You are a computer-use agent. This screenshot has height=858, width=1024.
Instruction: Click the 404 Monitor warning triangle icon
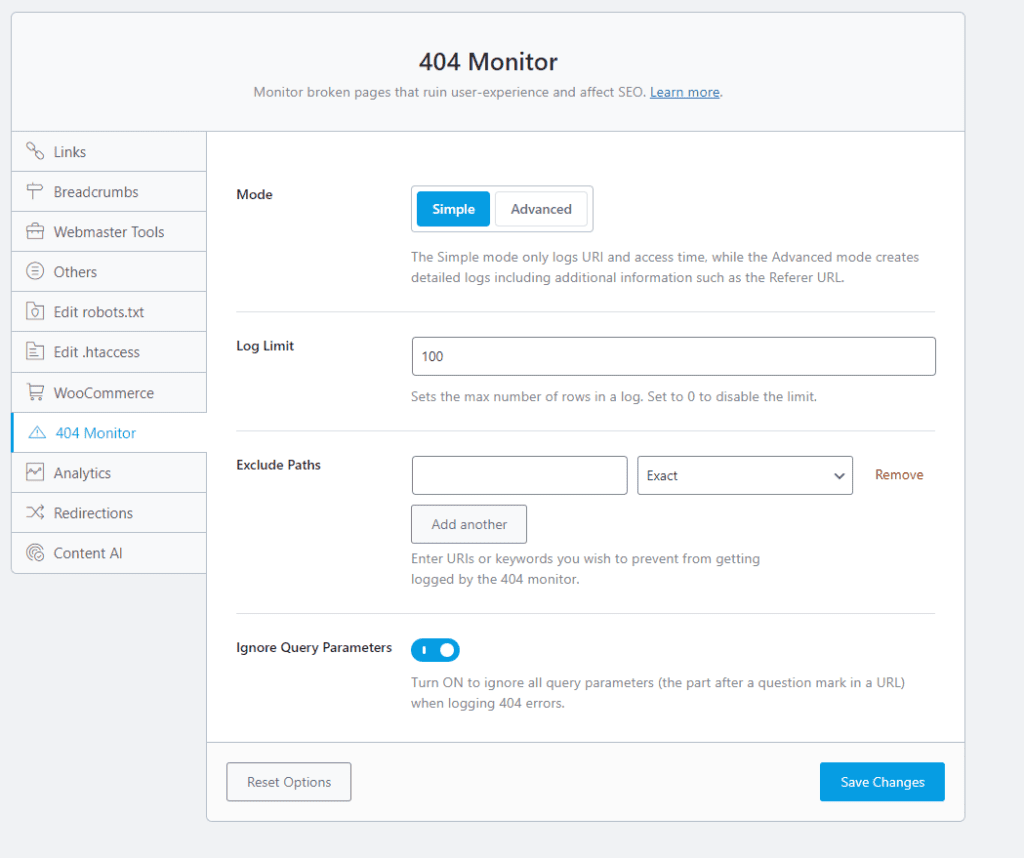pos(37,432)
